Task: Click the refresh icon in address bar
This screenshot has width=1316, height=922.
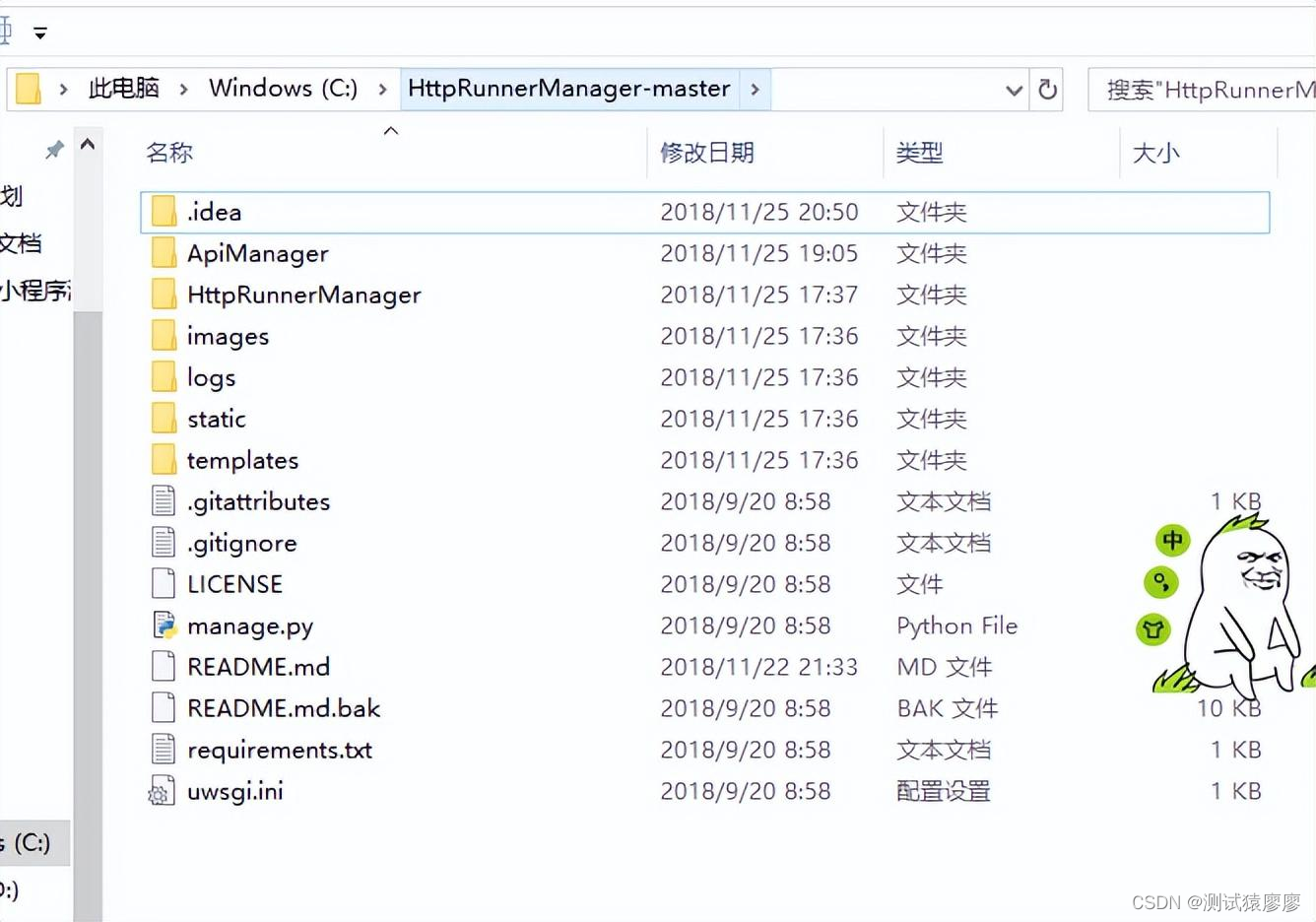Action: (1047, 89)
